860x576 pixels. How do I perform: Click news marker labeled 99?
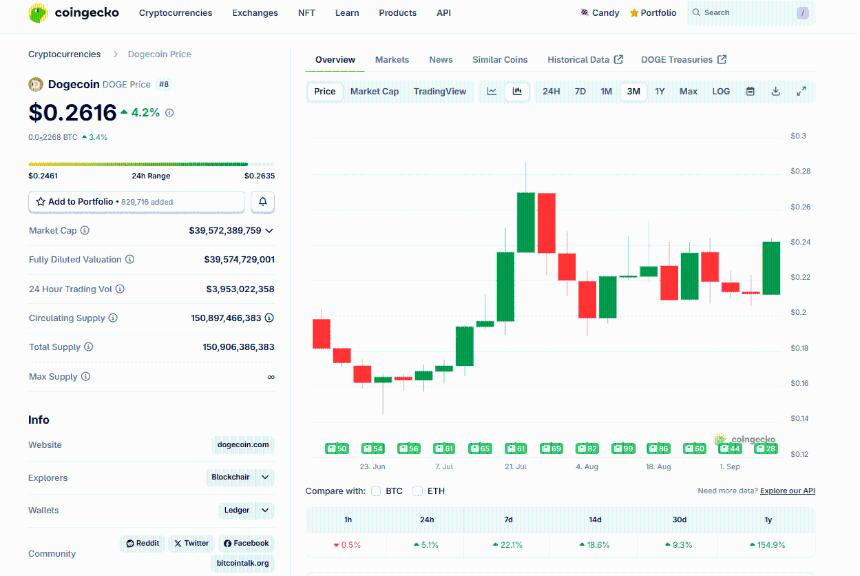(x=623, y=449)
